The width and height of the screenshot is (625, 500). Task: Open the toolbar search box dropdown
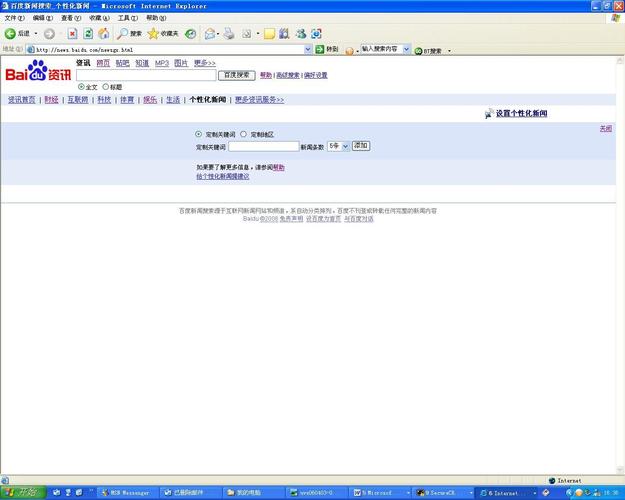coord(406,49)
